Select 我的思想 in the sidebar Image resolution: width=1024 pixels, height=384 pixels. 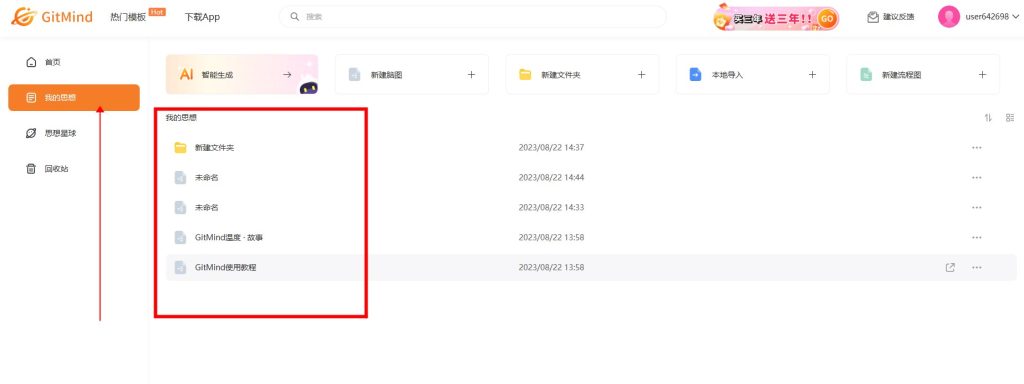pos(74,97)
